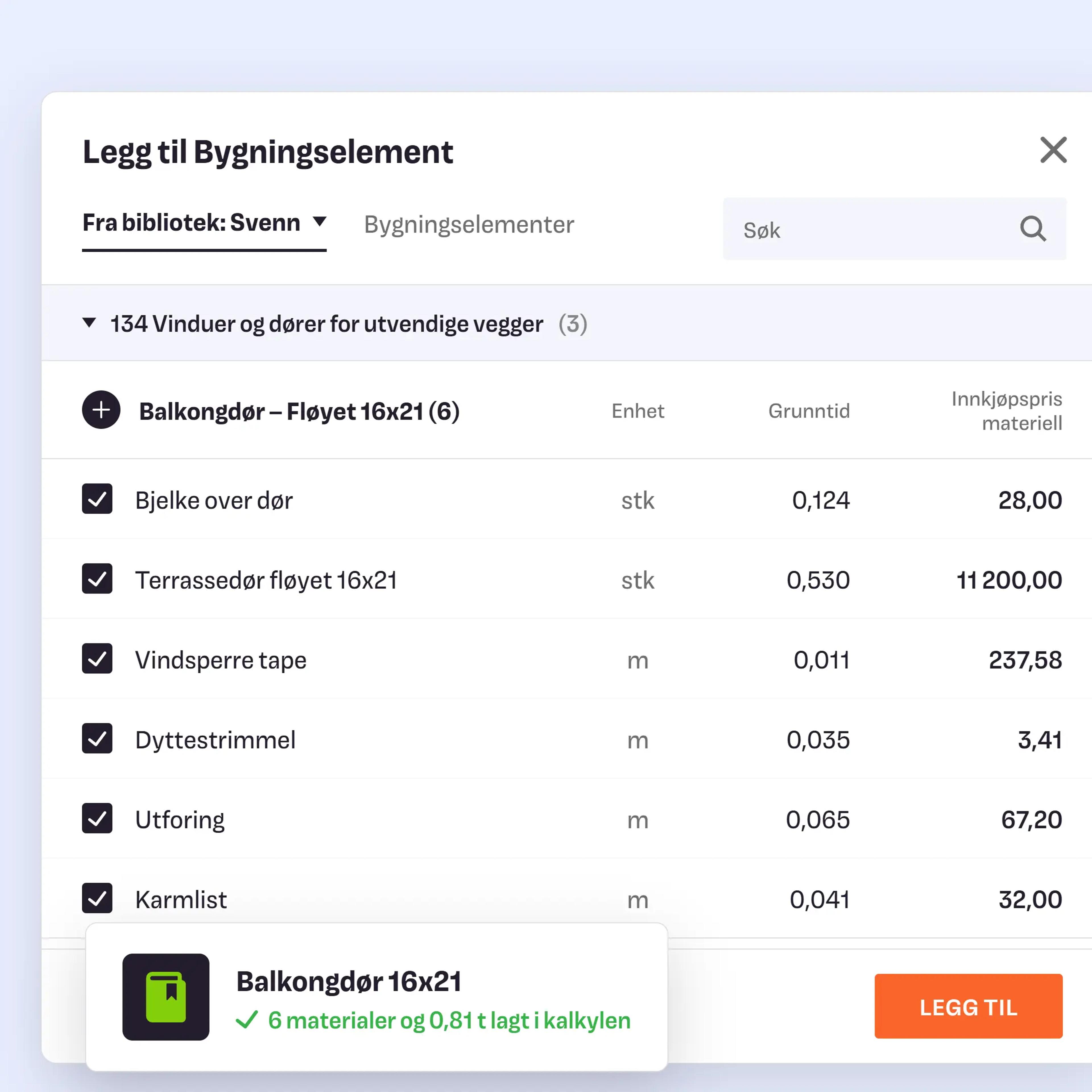This screenshot has width=1092, height=1092.
Task: Click the Vindsperre tape row label
Action: coord(221,660)
